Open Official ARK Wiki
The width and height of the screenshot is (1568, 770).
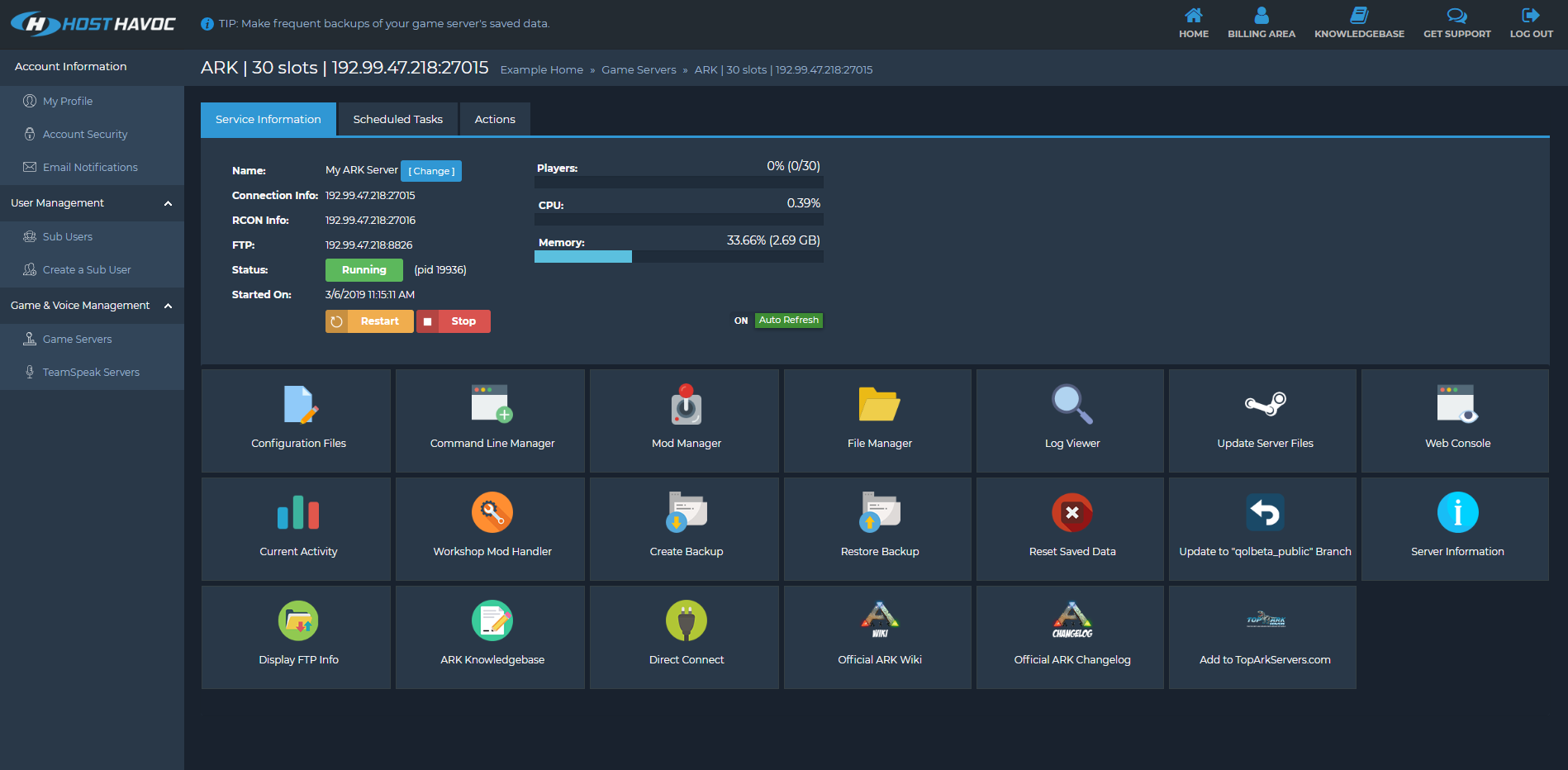879,637
